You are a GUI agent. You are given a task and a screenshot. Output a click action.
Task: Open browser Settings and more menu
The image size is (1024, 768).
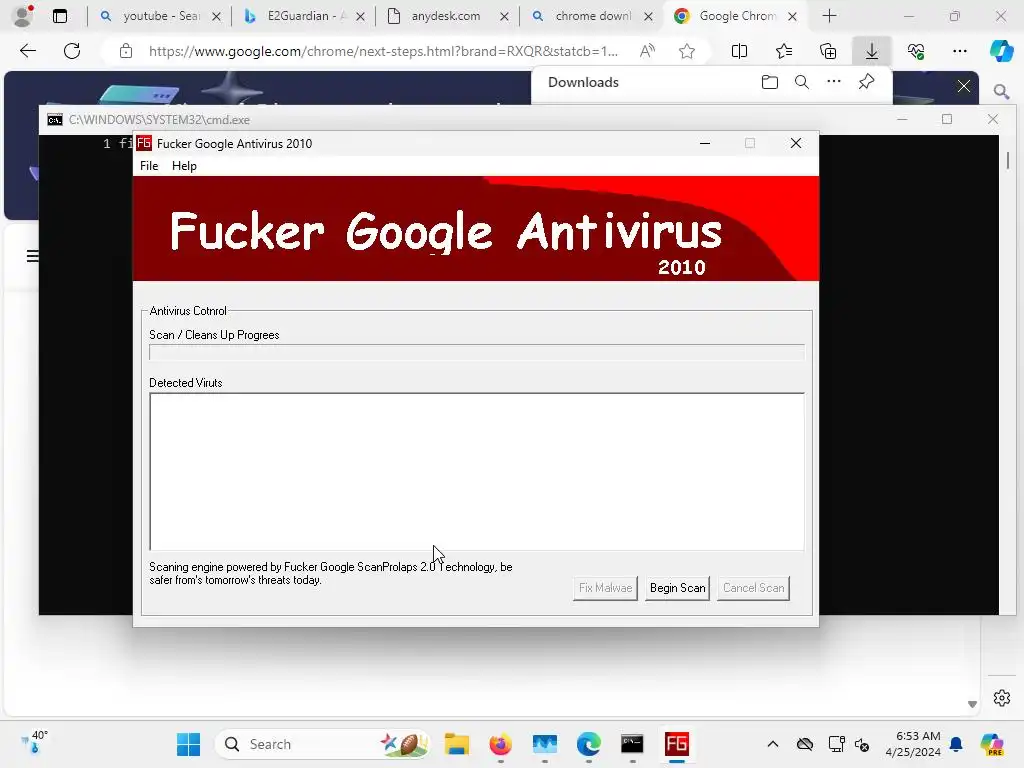(959, 51)
